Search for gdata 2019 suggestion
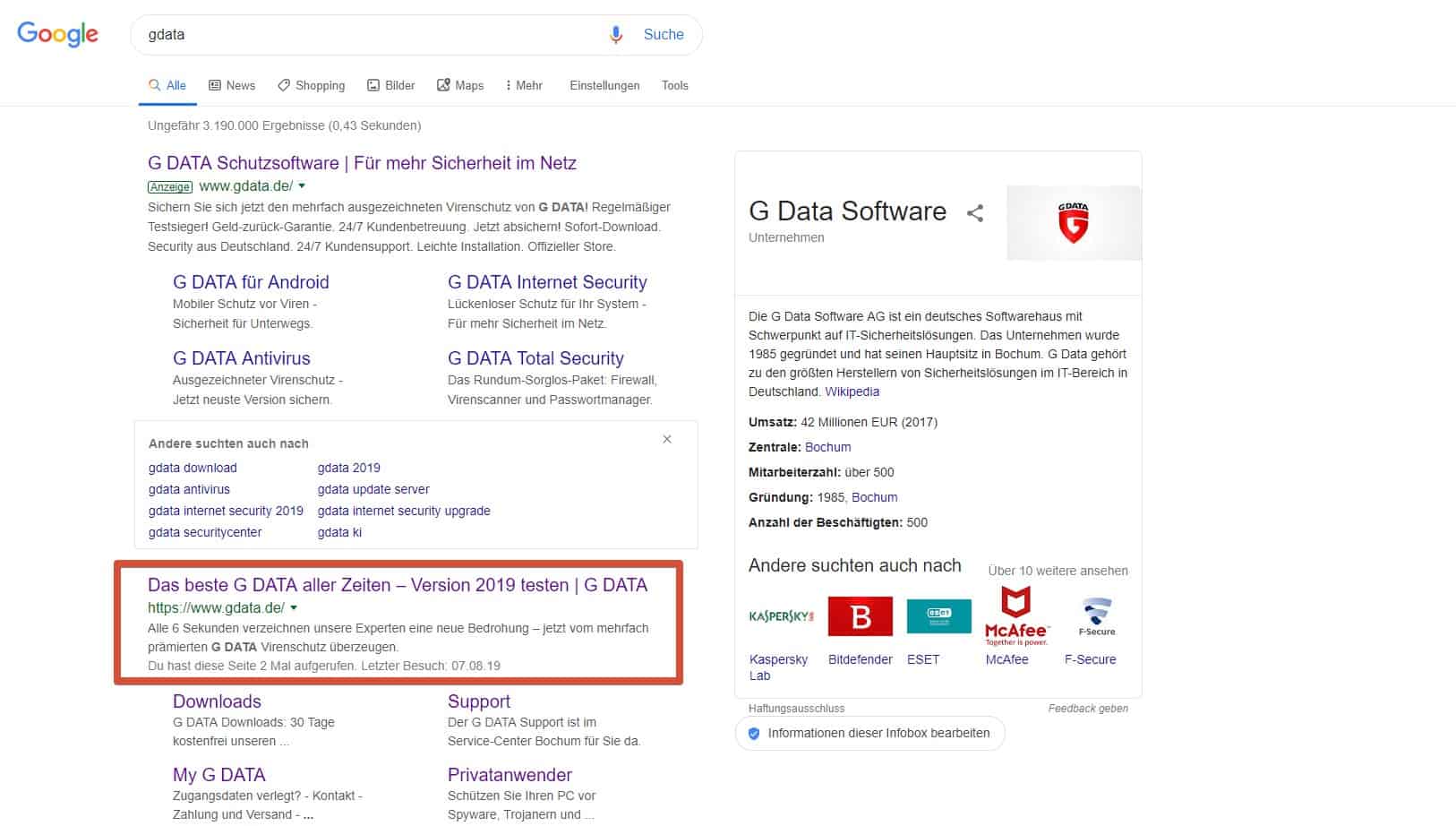This screenshot has height=826, width=1456. 349,468
